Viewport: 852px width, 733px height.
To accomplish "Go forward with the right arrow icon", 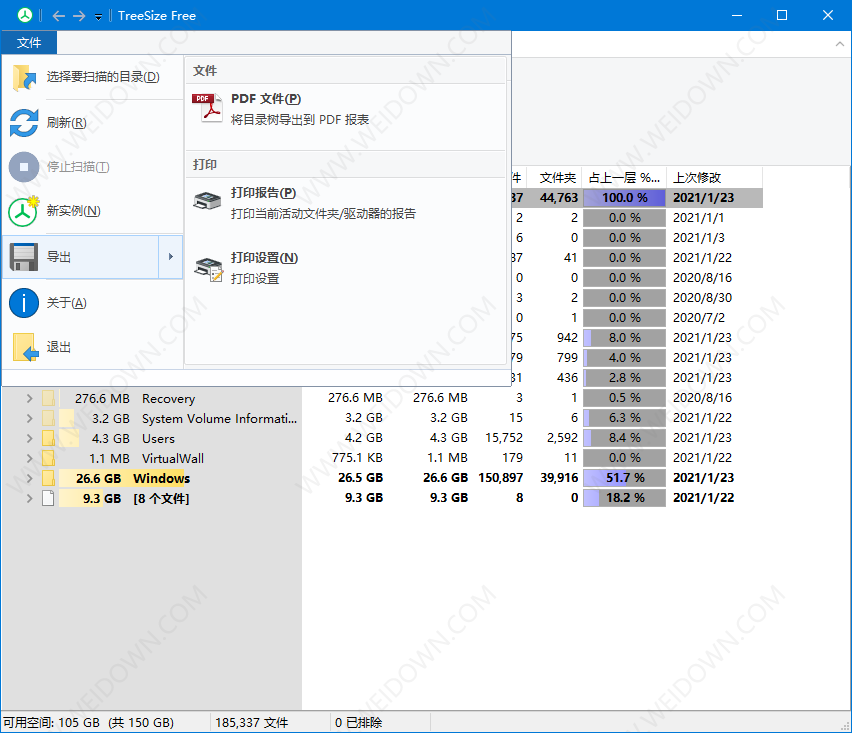I will click(79, 16).
